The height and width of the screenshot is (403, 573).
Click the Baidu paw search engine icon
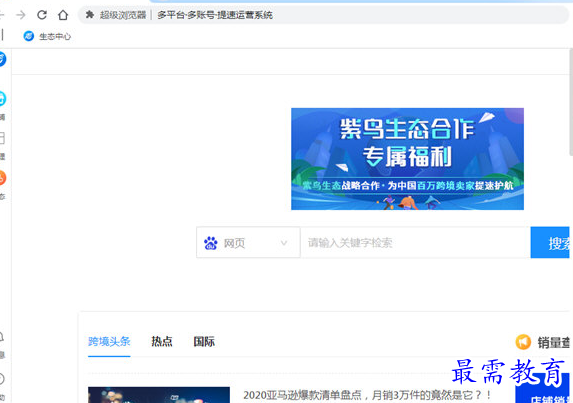point(210,243)
